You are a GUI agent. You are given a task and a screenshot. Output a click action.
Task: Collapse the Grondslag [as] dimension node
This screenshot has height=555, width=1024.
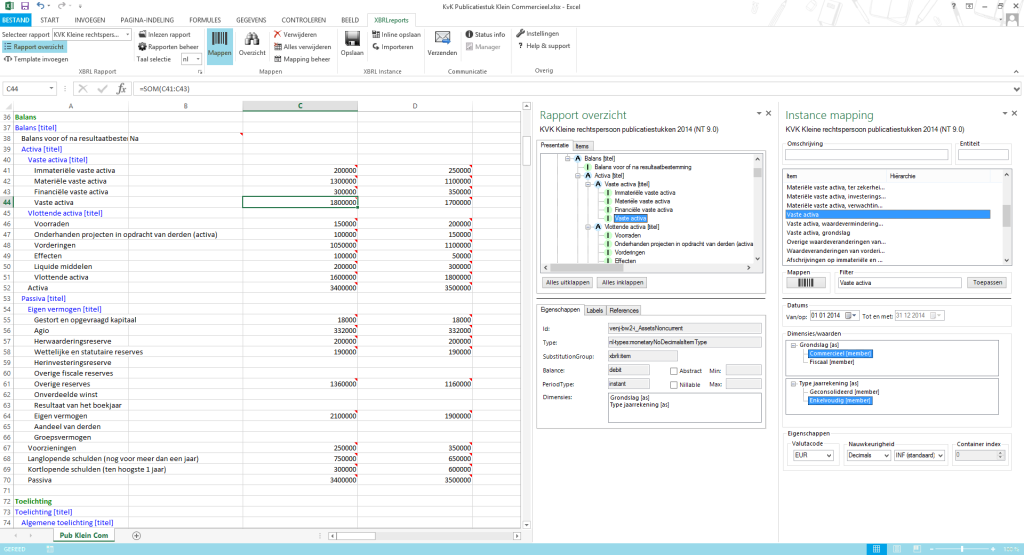(x=793, y=345)
